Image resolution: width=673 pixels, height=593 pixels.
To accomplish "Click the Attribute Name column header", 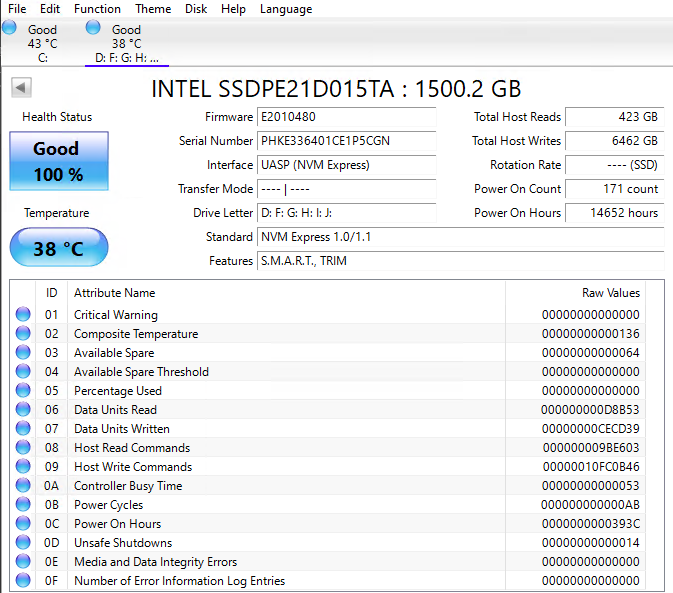I will point(286,293).
